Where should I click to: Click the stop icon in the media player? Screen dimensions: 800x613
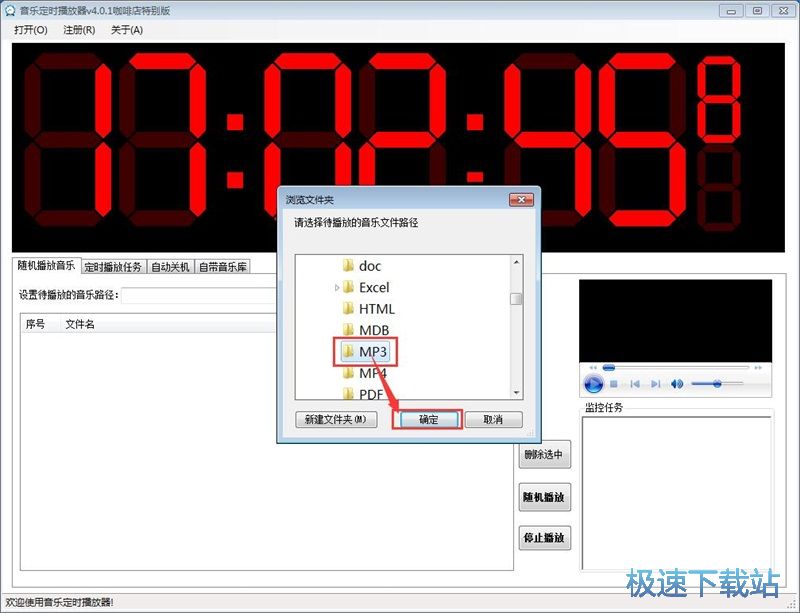615,383
